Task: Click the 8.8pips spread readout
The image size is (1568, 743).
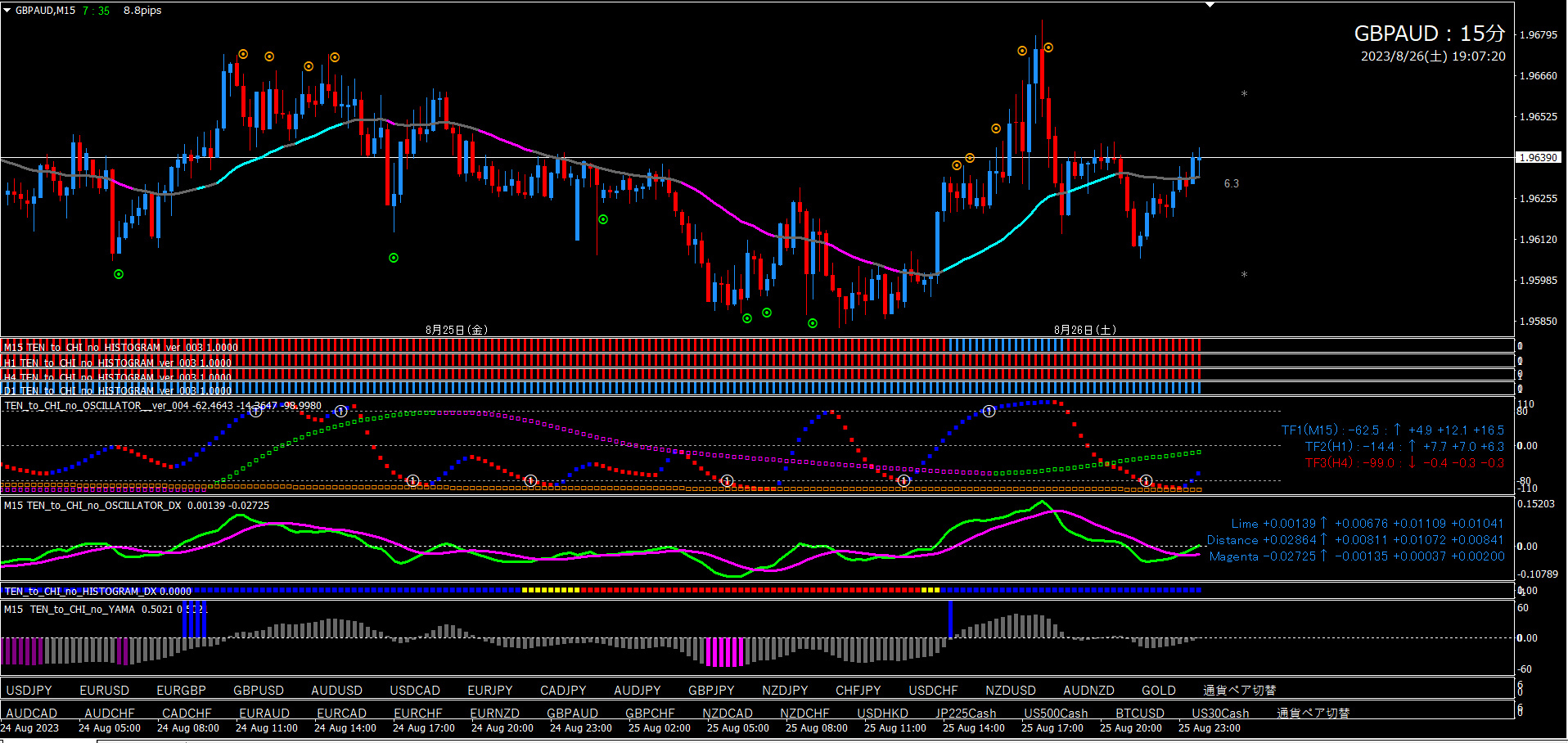Action: (142, 11)
